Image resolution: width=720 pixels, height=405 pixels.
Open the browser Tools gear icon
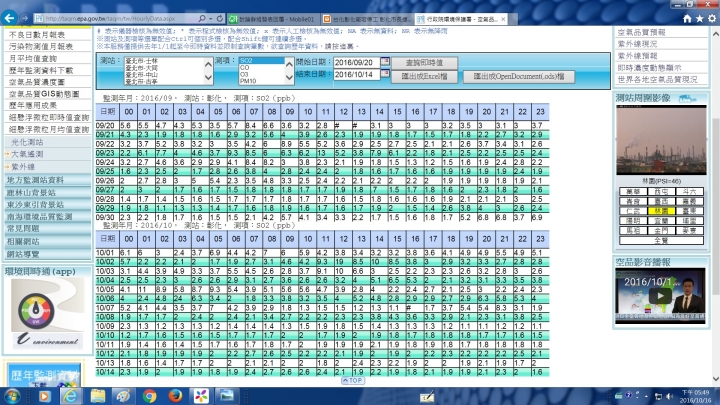point(712,19)
